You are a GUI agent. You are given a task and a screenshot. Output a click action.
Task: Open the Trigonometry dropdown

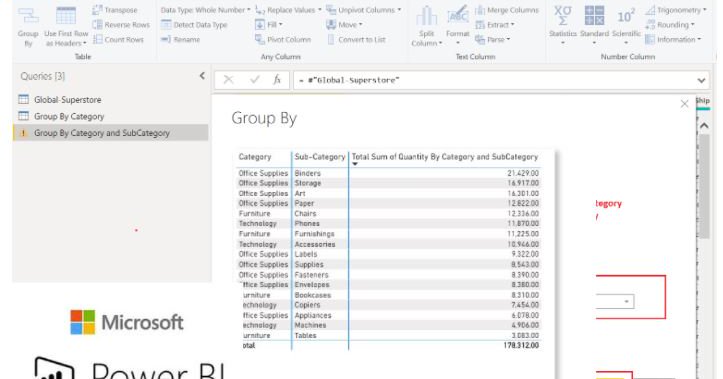[x=676, y=10]
